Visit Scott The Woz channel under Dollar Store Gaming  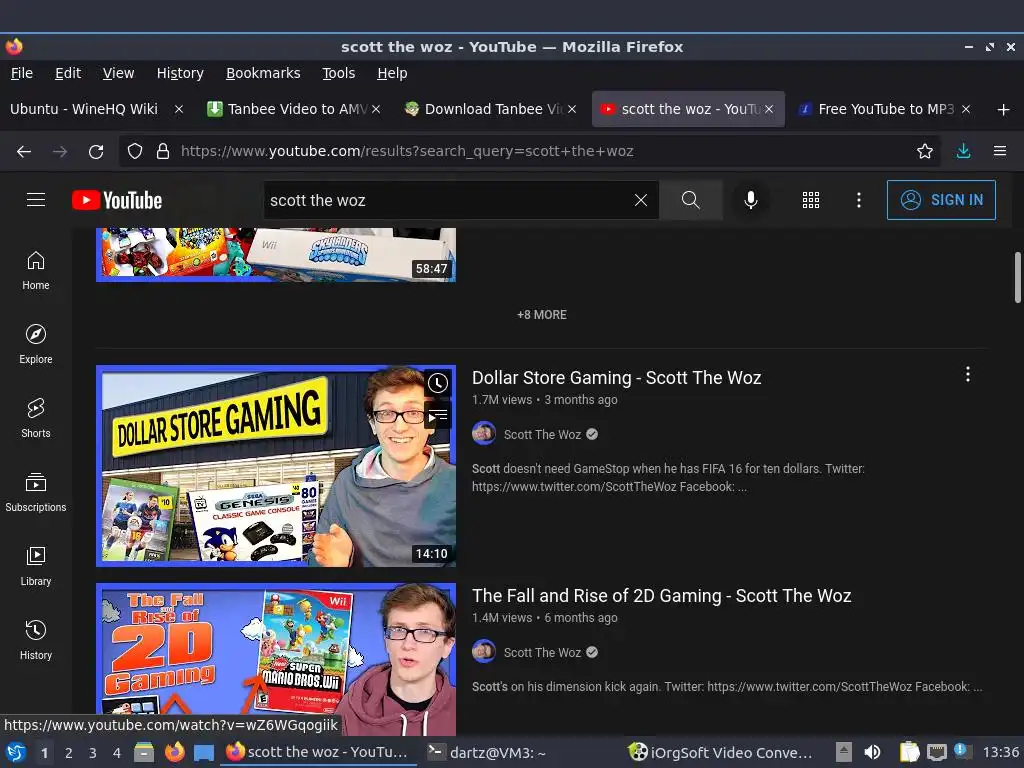tap(542, 434)
